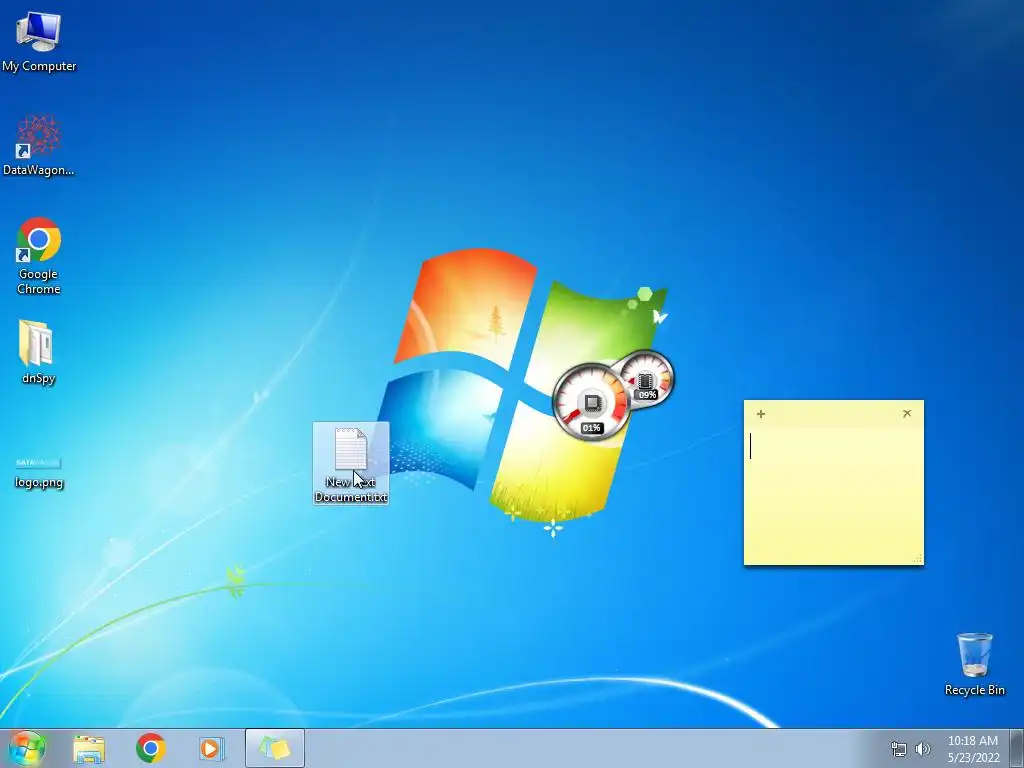Screen dimensions: 1024x768
Task: Click inside the sticky note text area
Action: pos(833,492)
